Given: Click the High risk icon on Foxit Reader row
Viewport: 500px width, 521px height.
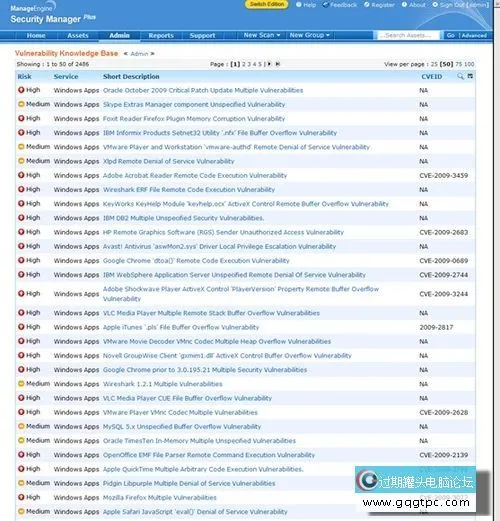Looking at the screenshot, I should tap(21, 118).
